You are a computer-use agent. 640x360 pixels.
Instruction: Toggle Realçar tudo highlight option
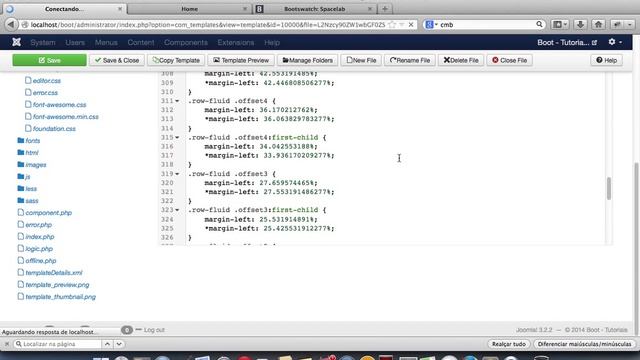pyautogui.click(x=509, y=344)
